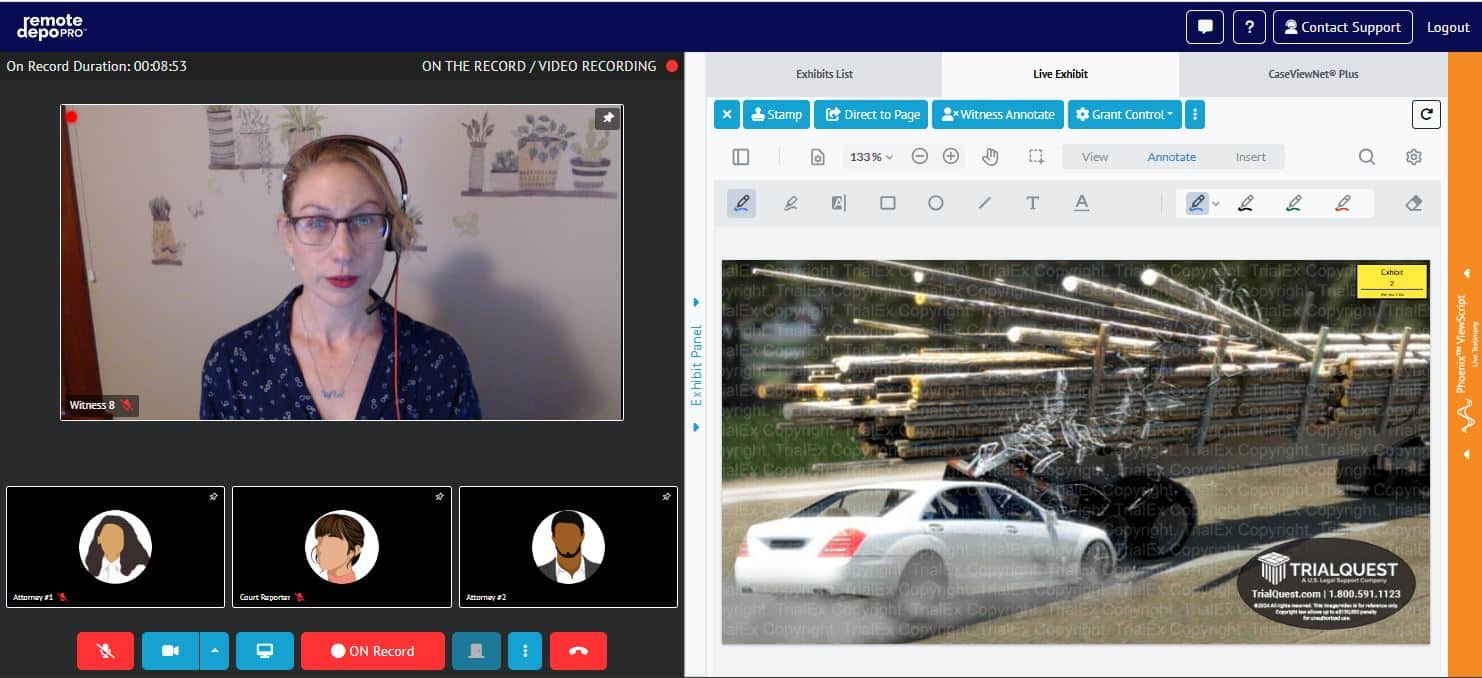Switch to Annotate mode

pos(1172,157)
